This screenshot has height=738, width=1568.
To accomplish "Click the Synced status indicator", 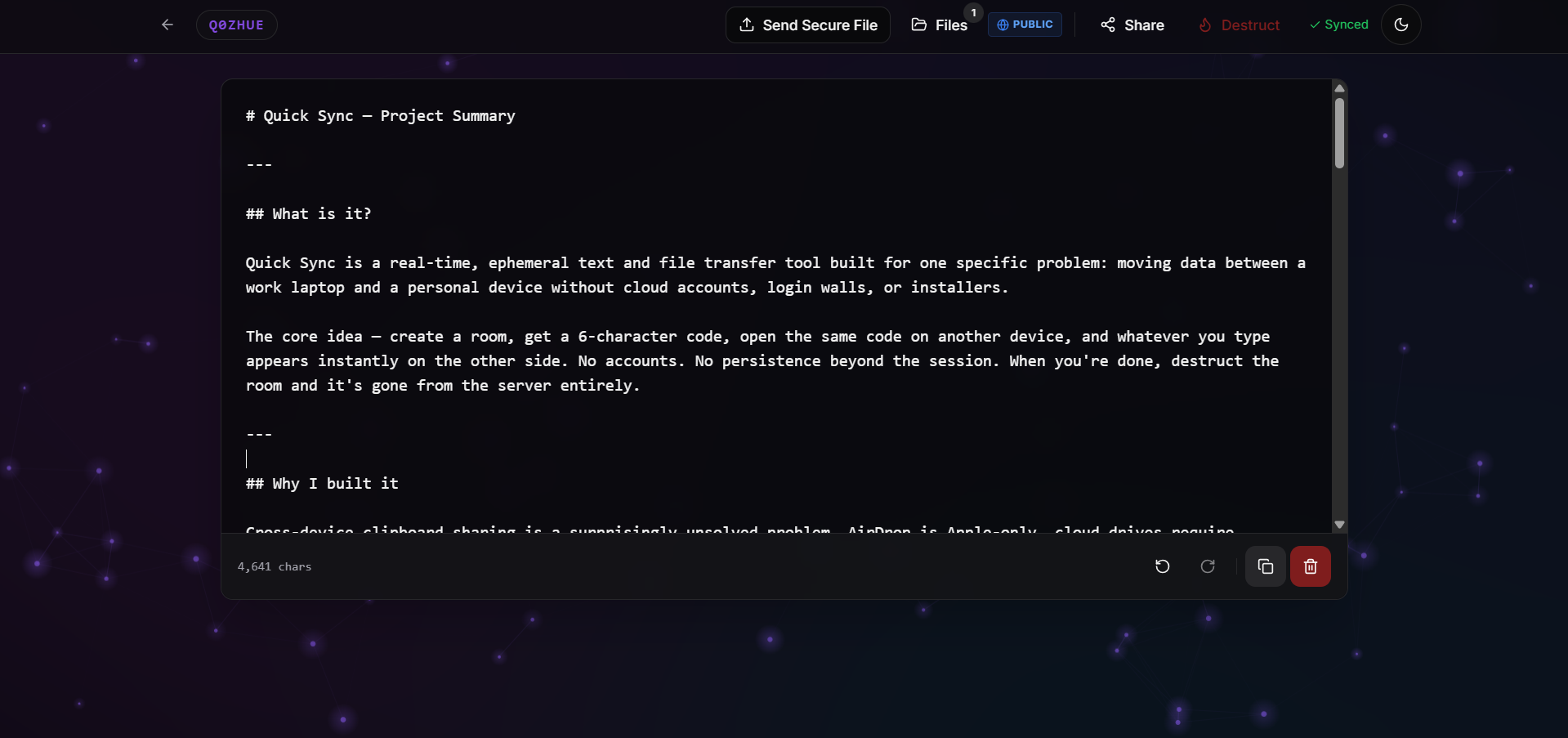I will coord(1338,25).
